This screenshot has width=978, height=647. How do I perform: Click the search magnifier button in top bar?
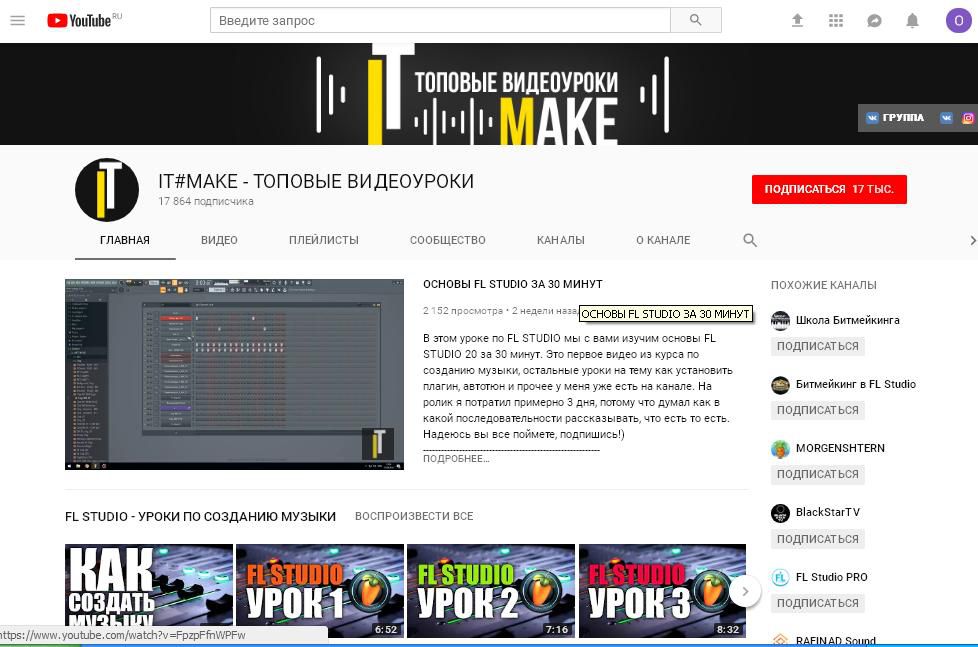[x=695, y=20]
